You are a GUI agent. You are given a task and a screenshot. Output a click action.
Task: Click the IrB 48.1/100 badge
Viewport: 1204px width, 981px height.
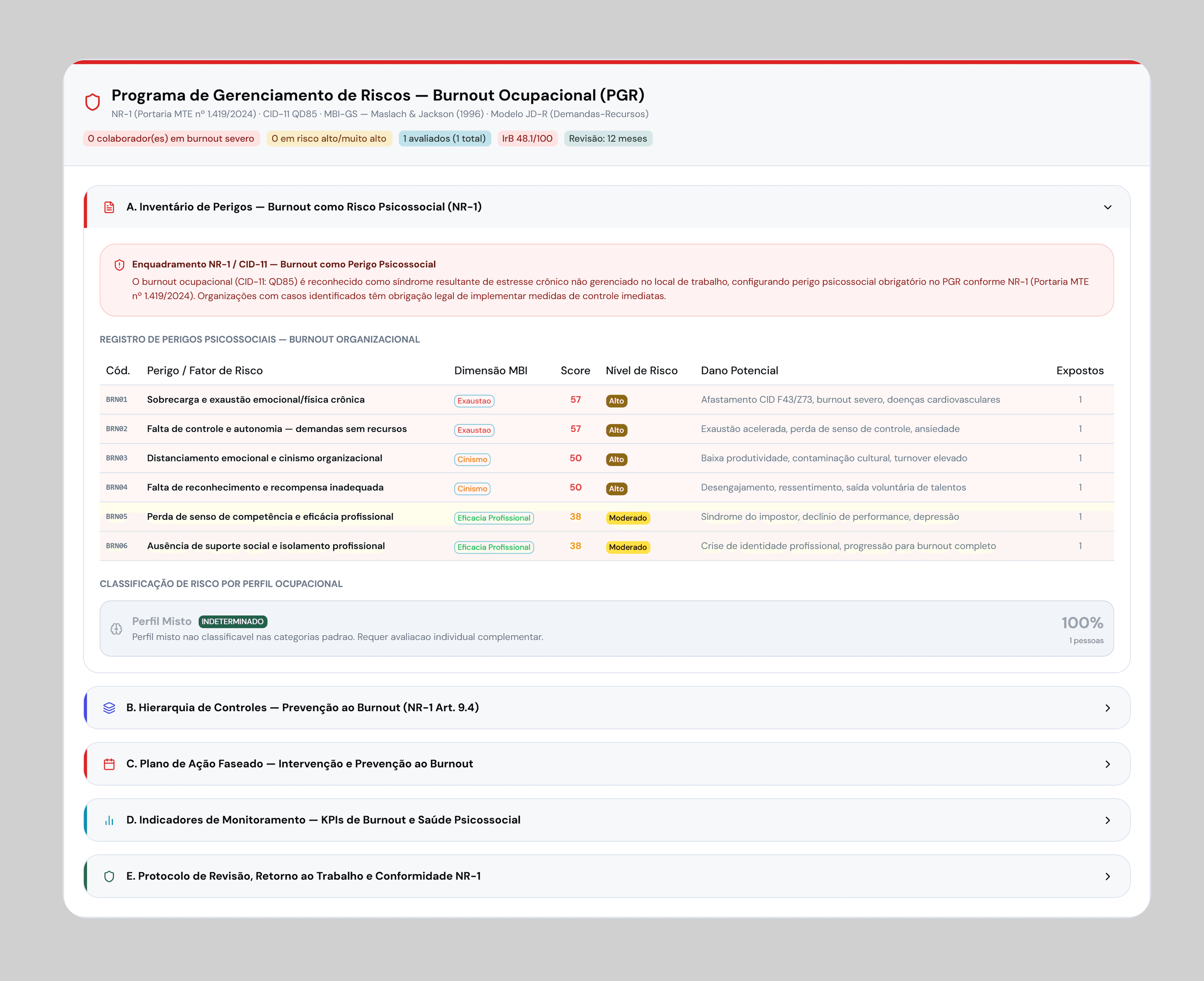point(527,139)
